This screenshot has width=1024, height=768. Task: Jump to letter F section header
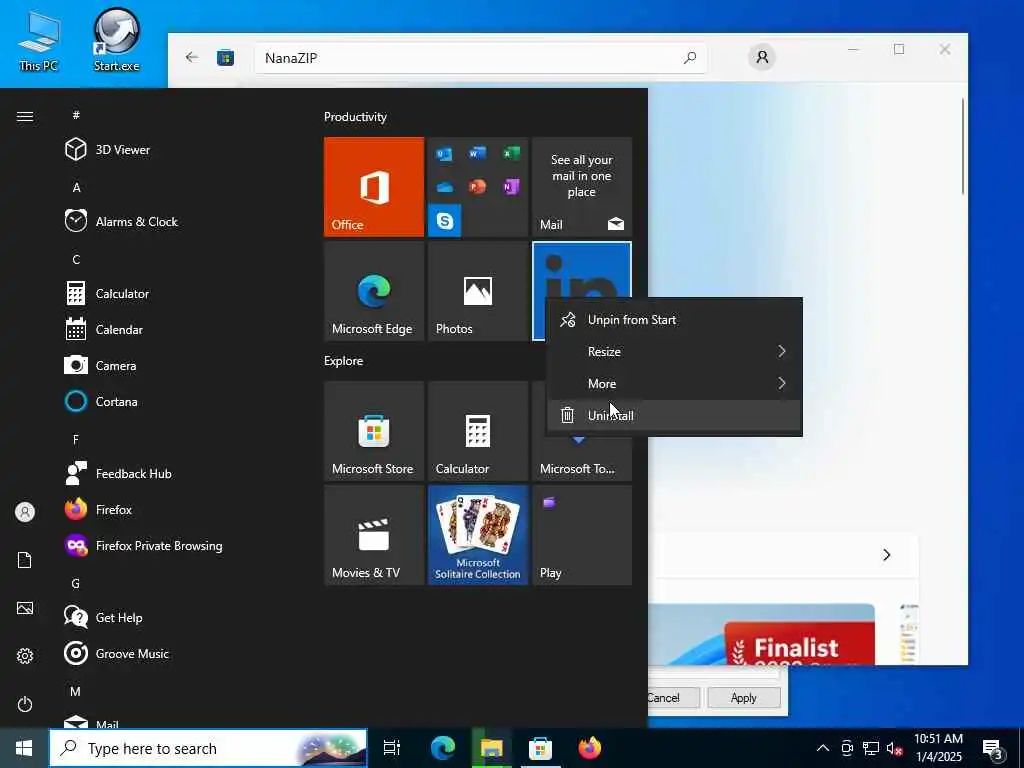pyautogui.click(x=76, y=440)
